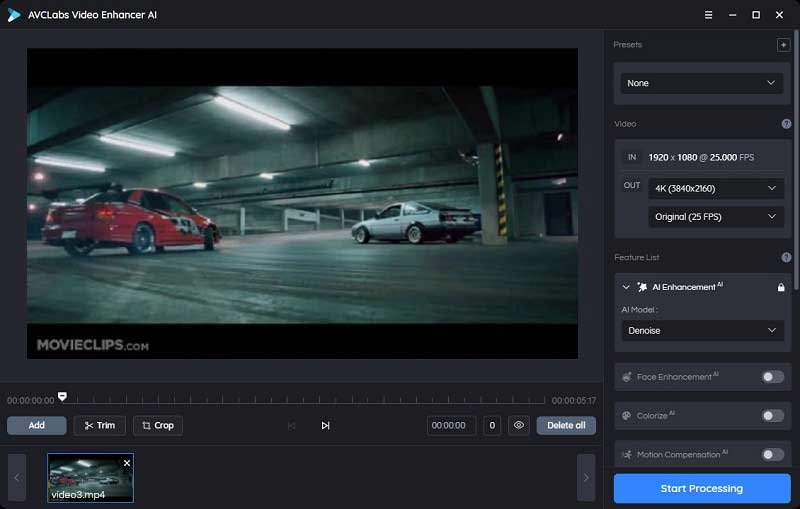The height and width of the screenshot is (509, 800).
Task: Open the hamburger menu in title bar
Action: coord(708,15)
